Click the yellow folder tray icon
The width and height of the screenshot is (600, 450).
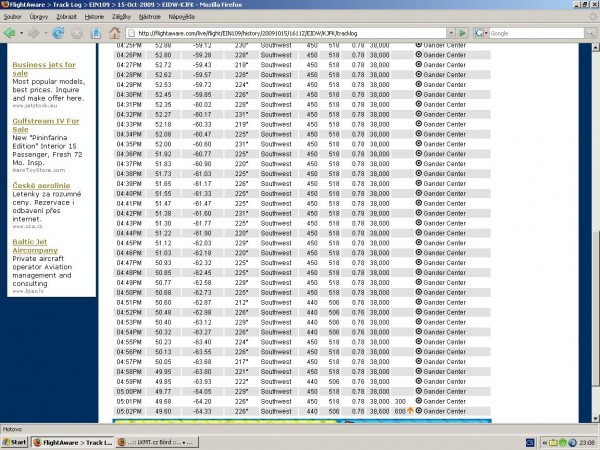(x=553, y=443)
